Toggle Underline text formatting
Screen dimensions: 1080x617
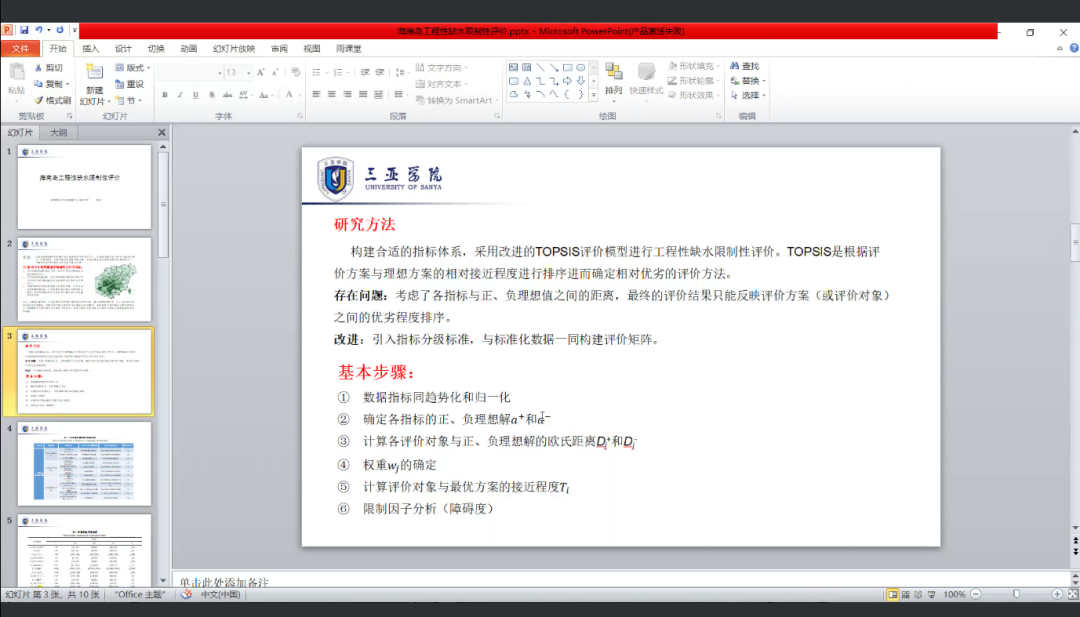pyautogui.click(x=195, y=95)
